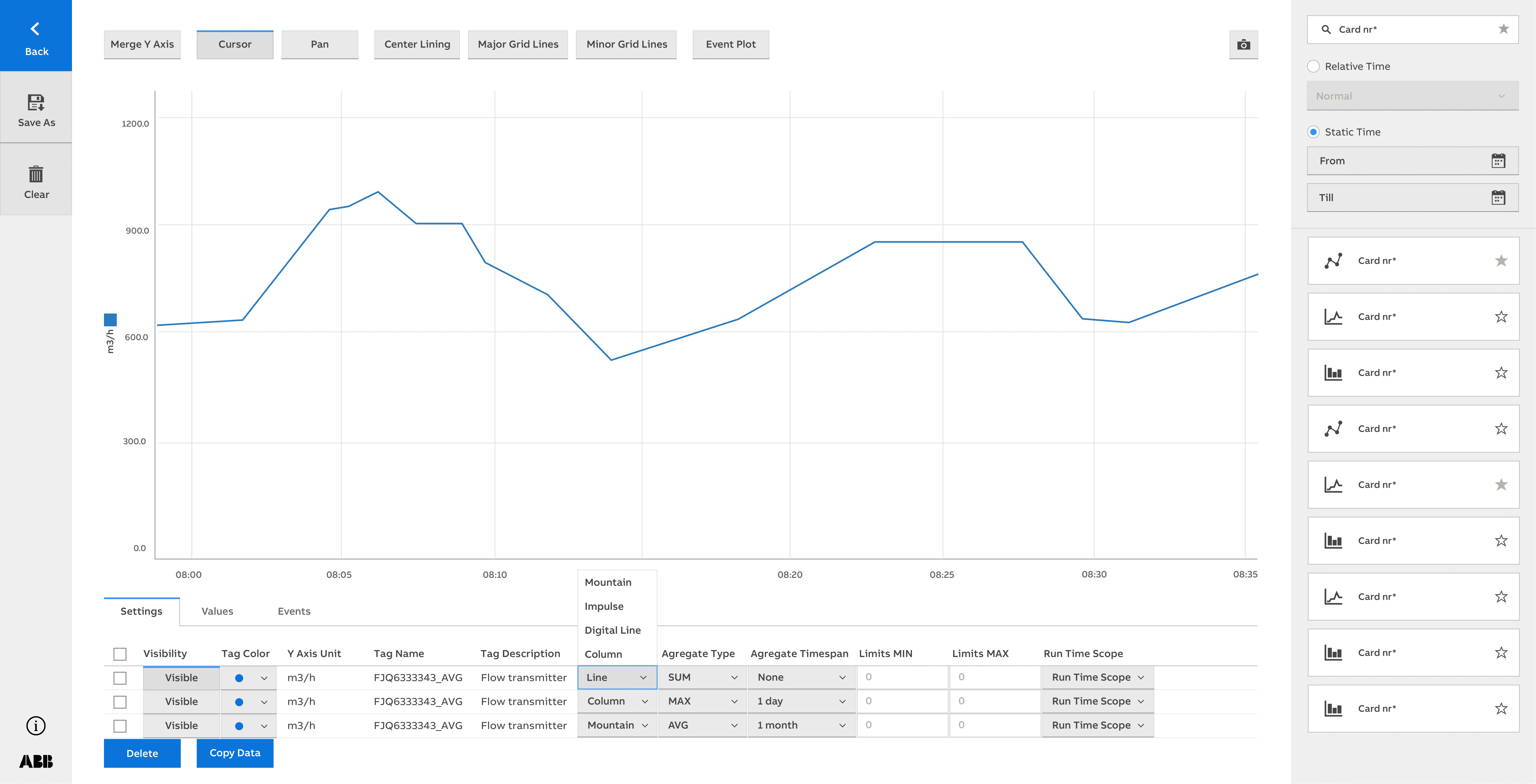This screenshot has height=784, width=1536.
Task: Click the Save As disk icon
Action: coord(36,102)
